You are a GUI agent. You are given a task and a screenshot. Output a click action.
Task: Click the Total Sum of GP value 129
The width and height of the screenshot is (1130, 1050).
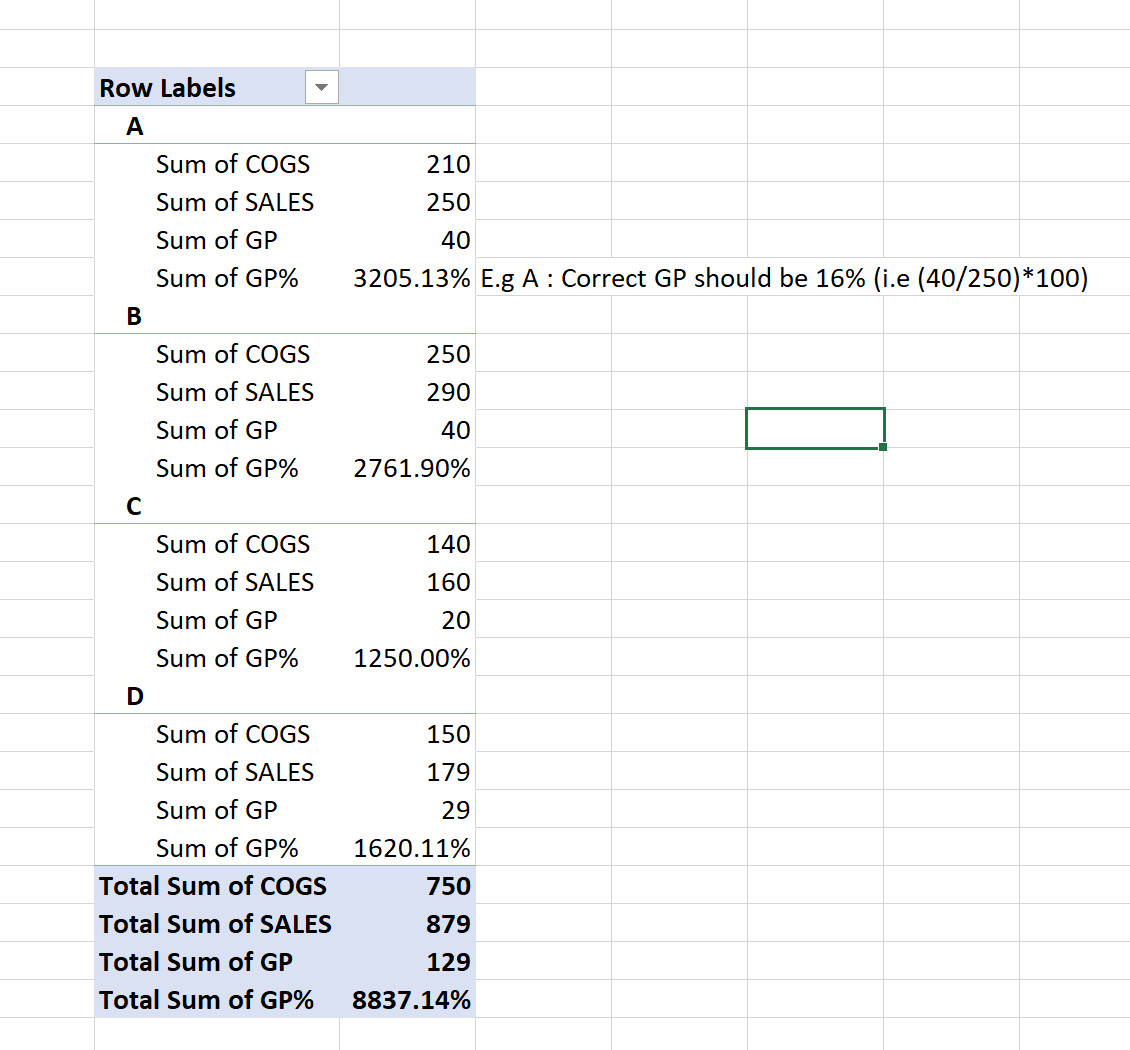(452, 961)
